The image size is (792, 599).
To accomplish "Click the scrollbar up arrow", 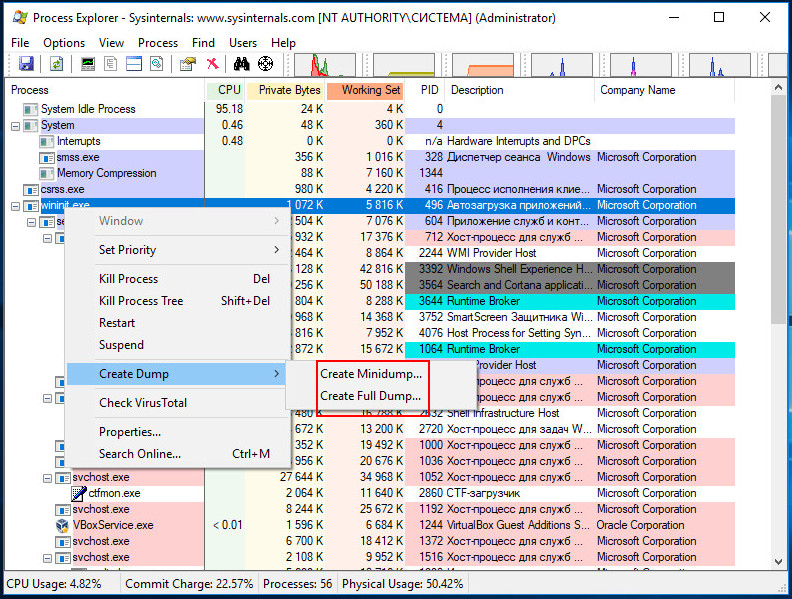I will tap(778, 87).
